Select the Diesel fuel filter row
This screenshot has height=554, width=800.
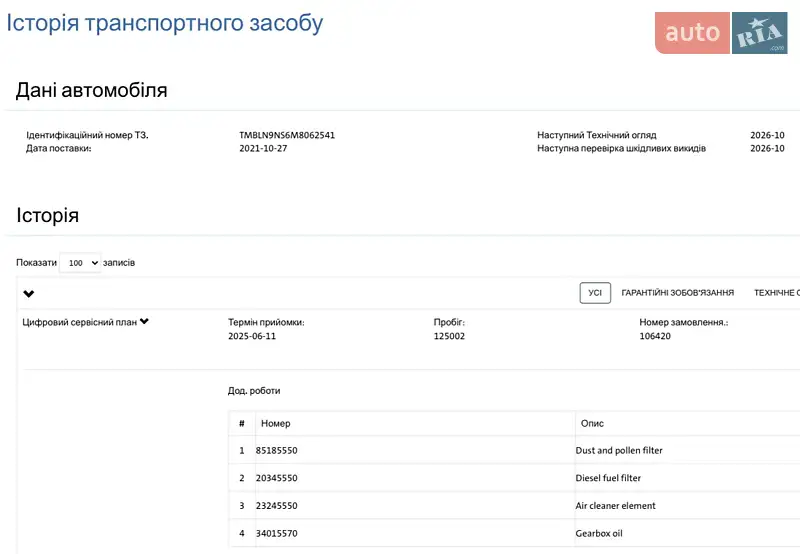click(608, 478)
